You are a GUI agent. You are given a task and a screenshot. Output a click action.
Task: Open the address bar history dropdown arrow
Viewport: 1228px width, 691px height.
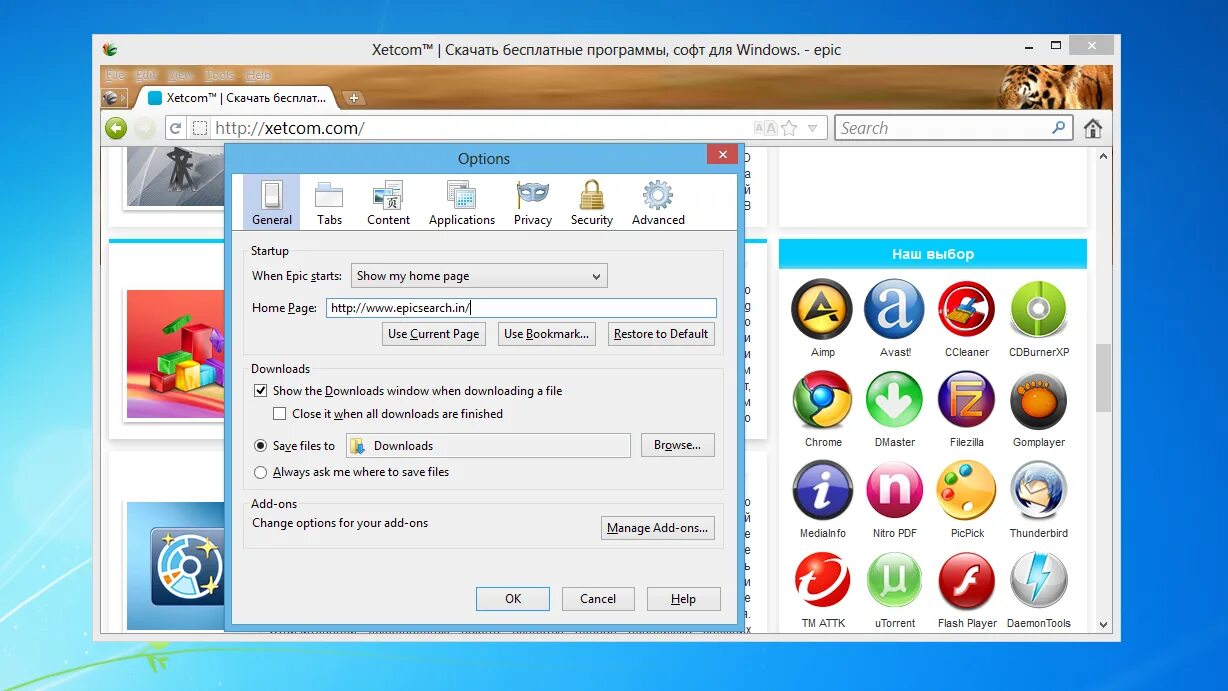coord(813,128)
